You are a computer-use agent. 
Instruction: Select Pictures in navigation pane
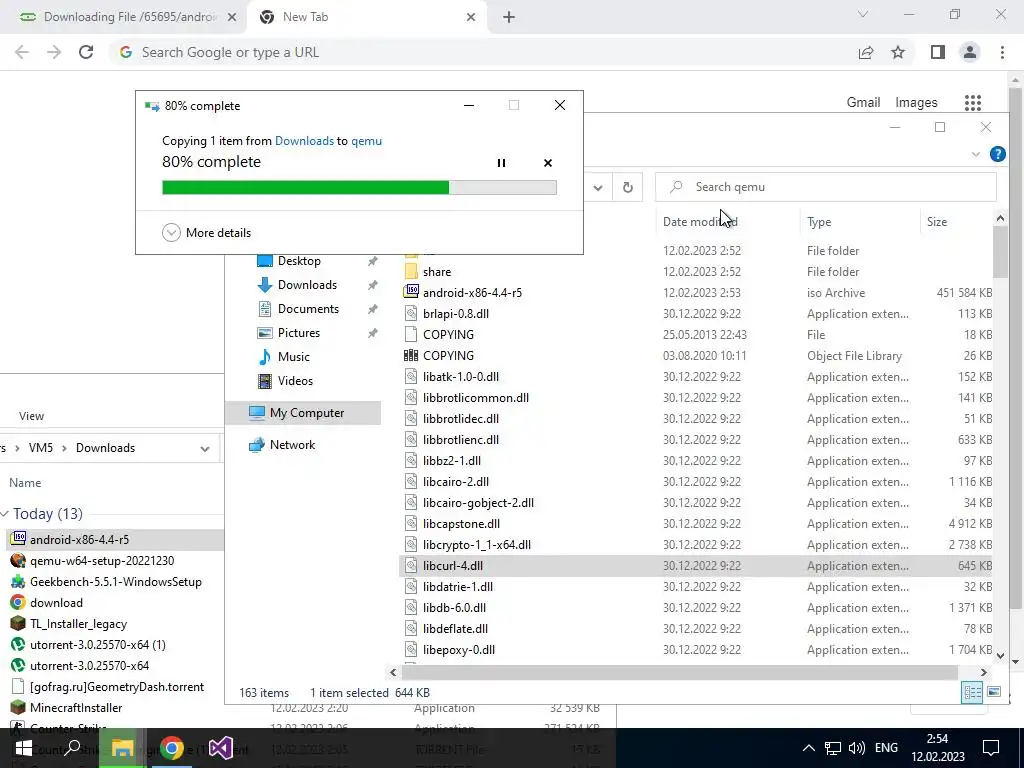tap(298, 333)
